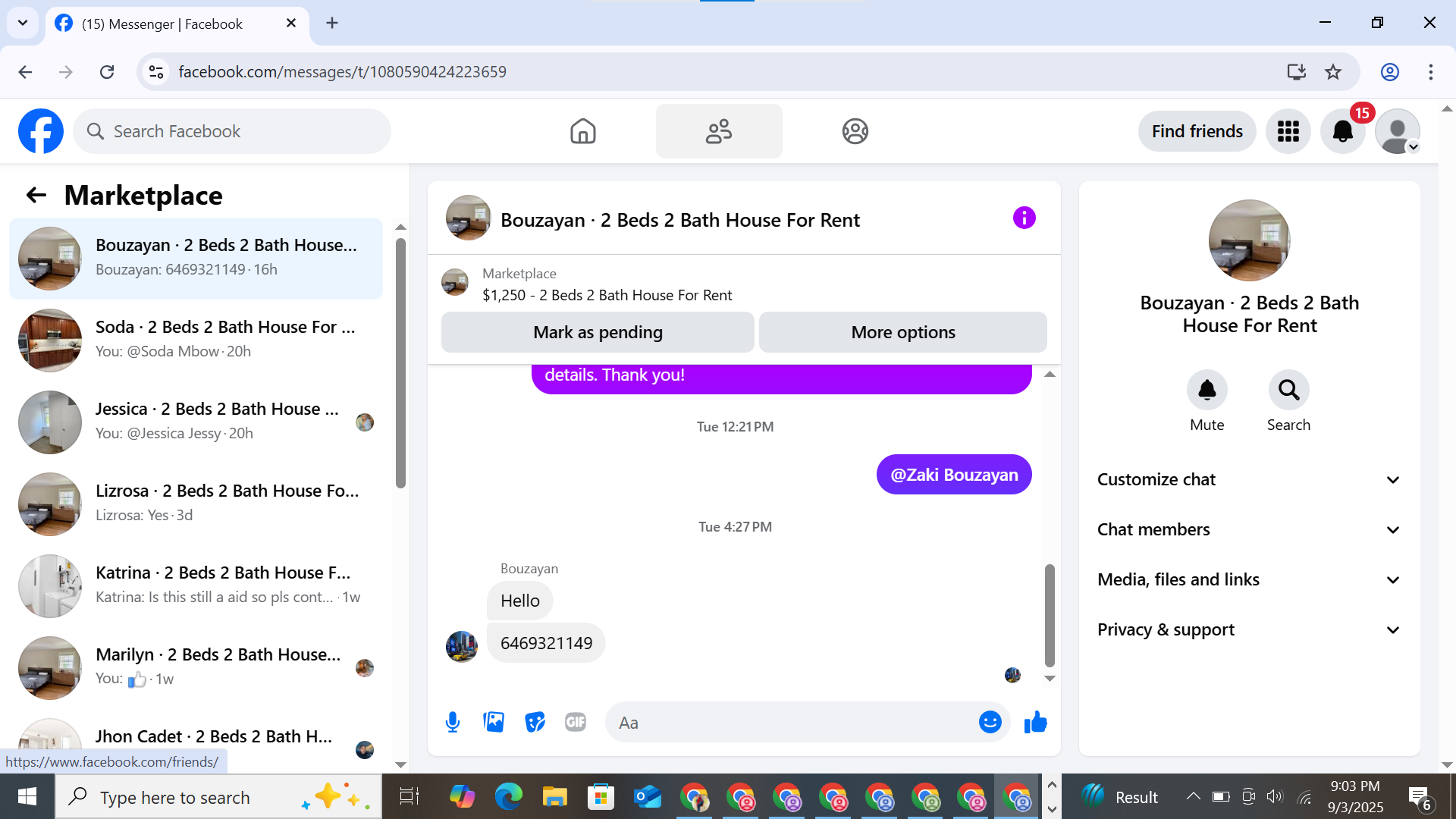Reload the page with refresh icon
This screenshot has height=819, width=1456.
tap(107, 72)
